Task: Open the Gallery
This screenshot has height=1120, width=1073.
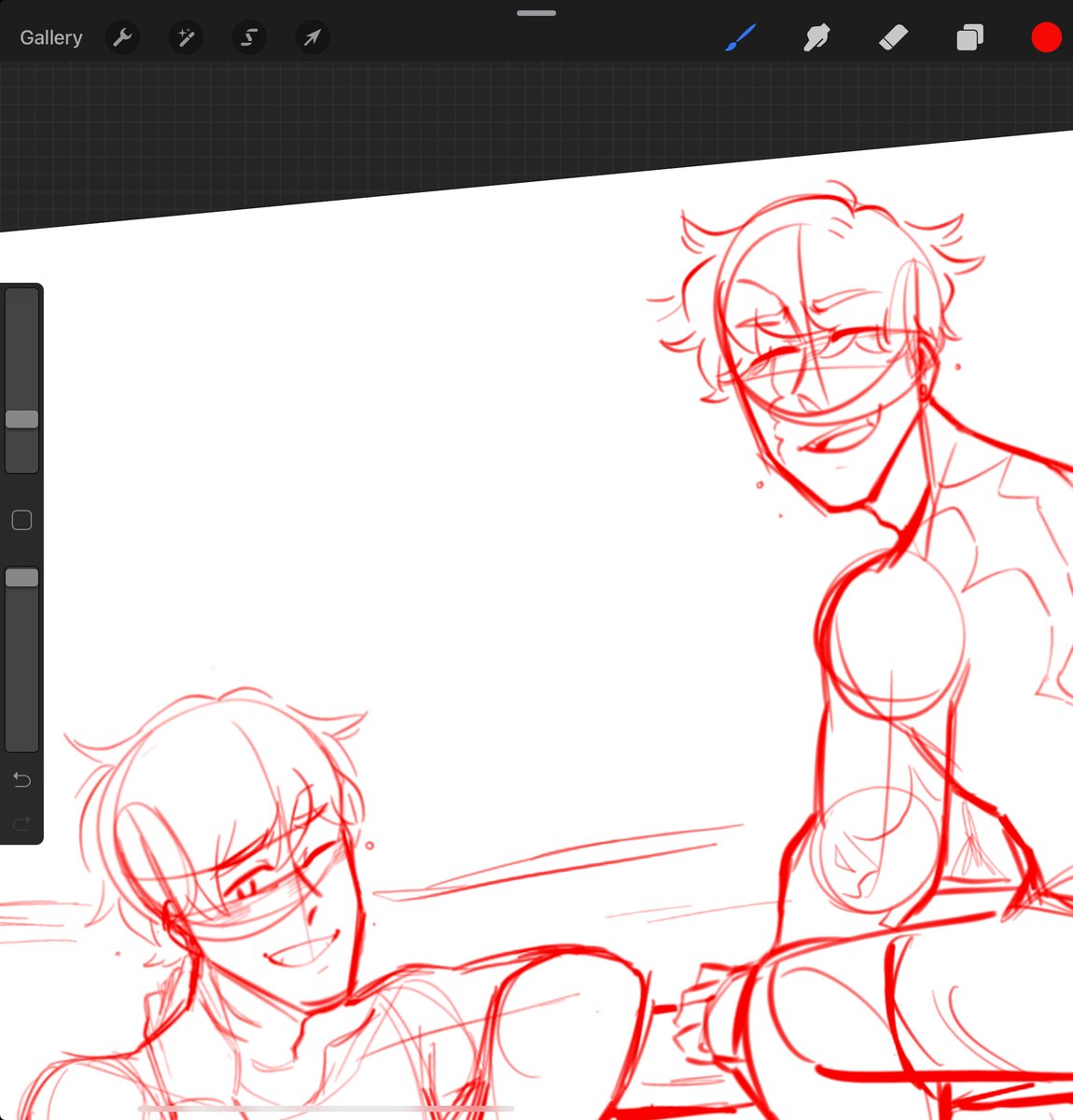Action: [x=51, y=37]
